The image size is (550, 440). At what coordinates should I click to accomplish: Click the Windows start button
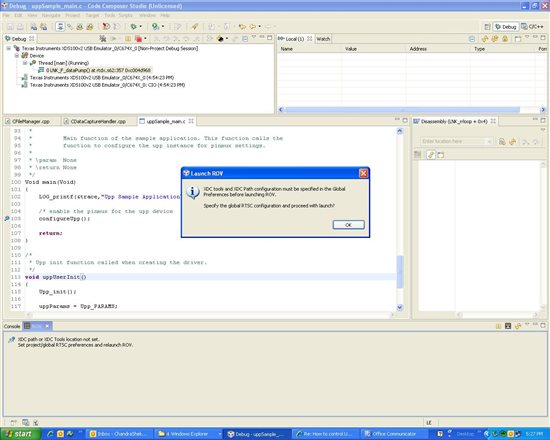20,434
